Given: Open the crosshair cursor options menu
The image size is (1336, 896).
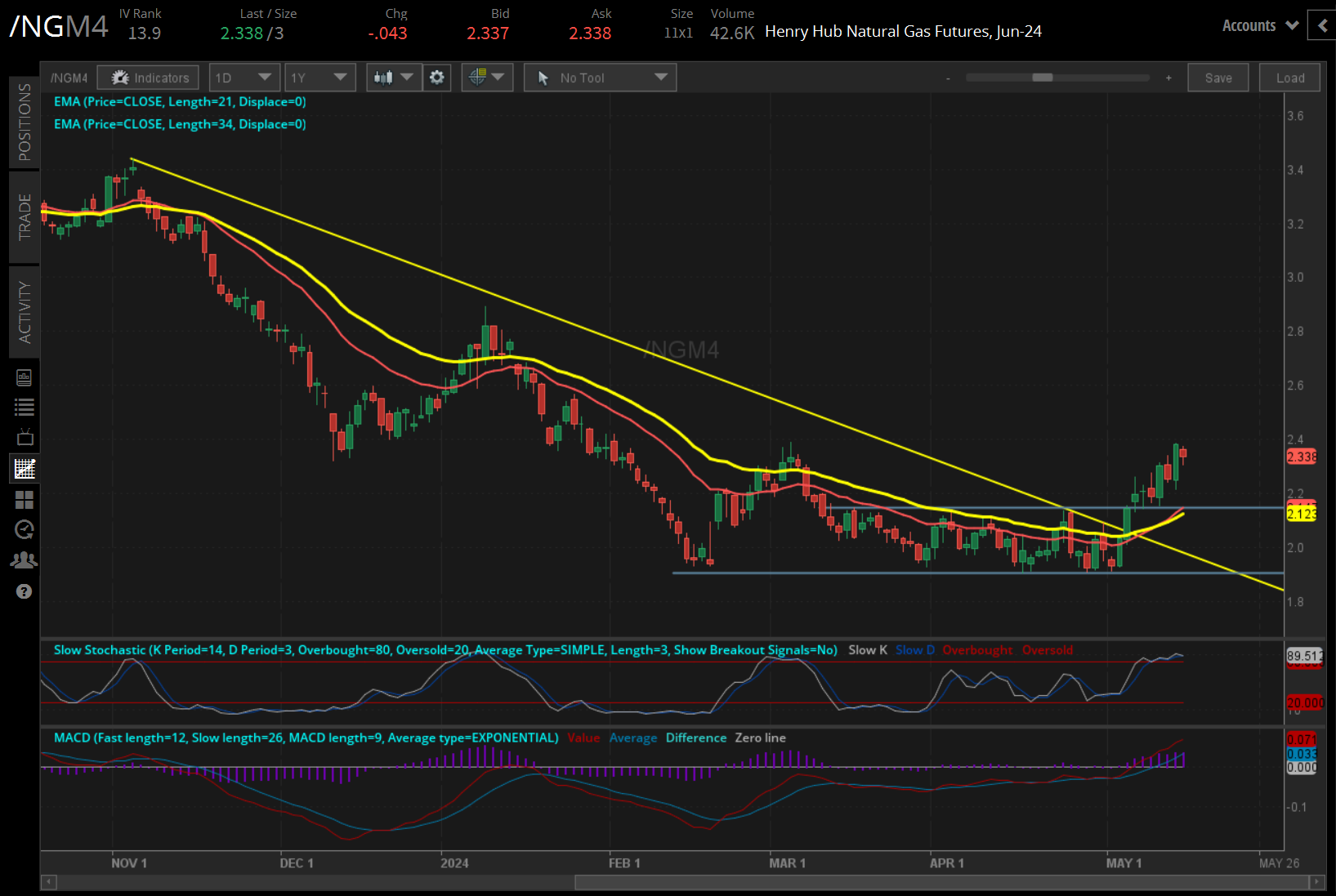Looking at the screenshot, I should click(x=487, y=78).
